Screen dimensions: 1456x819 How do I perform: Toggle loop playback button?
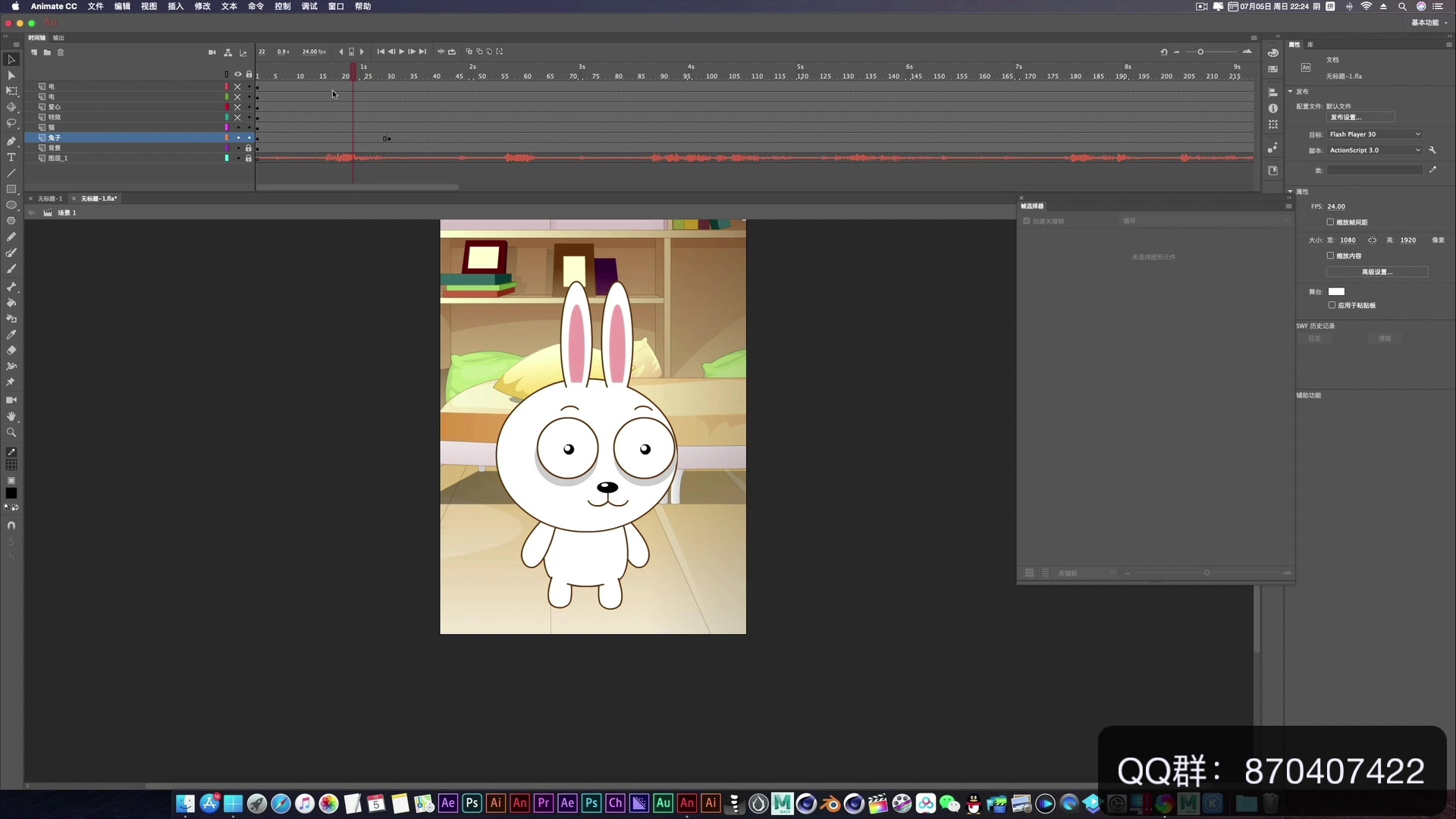pyautogui.click(x=452, y=52)
